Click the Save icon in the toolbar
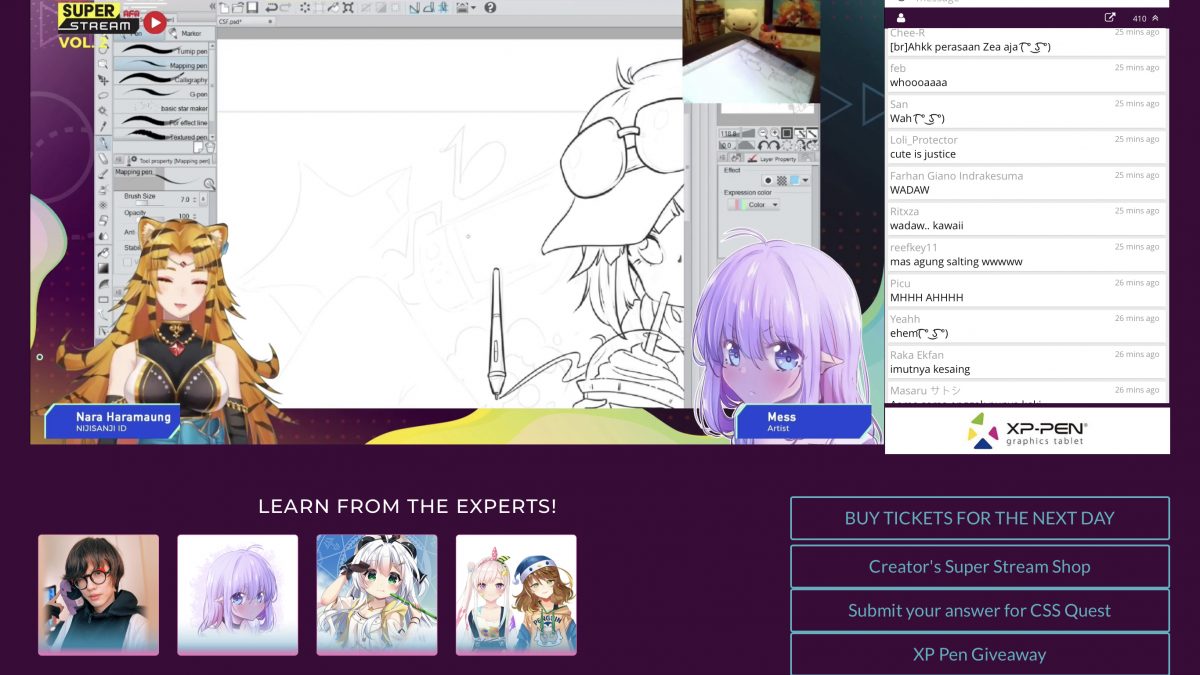 [x=254, y=8]
